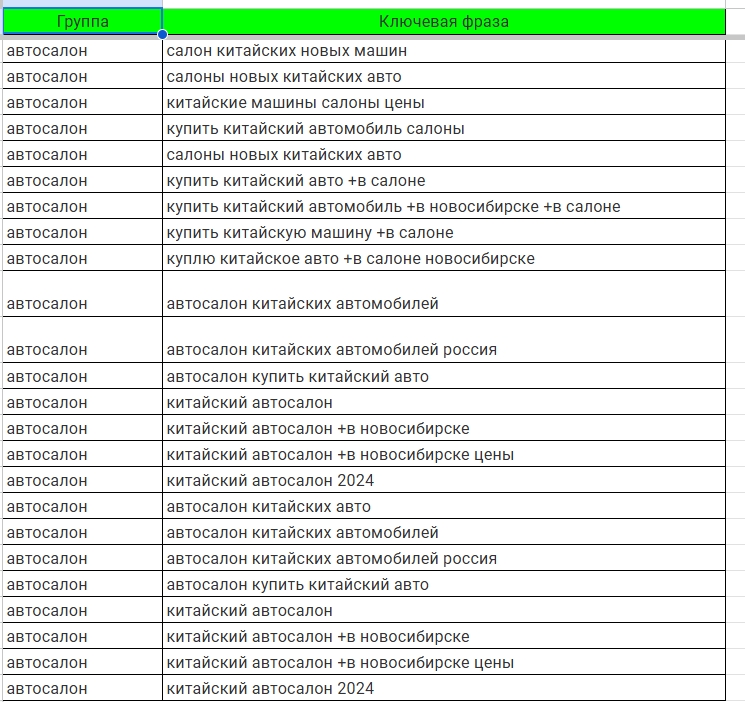Viewport: 745px width, 702px height.
Task: Click the 'автосалон китайских авто' cell
Action: pos(443,507)
